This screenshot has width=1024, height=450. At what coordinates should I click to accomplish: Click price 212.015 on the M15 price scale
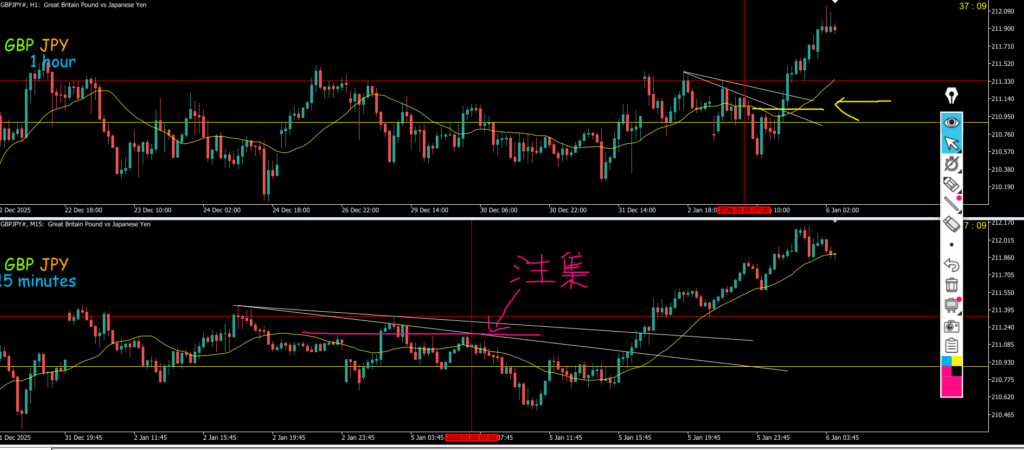1001,240
